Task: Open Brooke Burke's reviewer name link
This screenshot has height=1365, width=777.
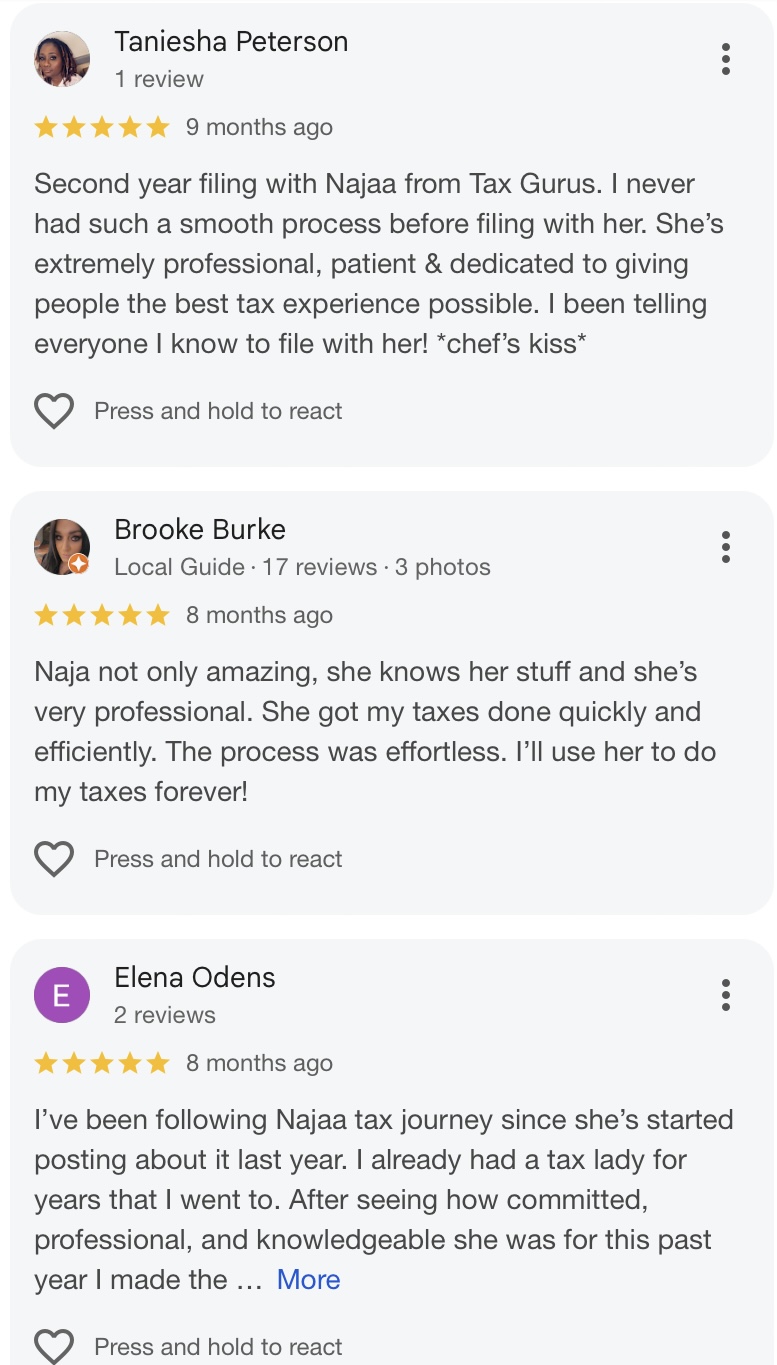Action: point(200,529)
